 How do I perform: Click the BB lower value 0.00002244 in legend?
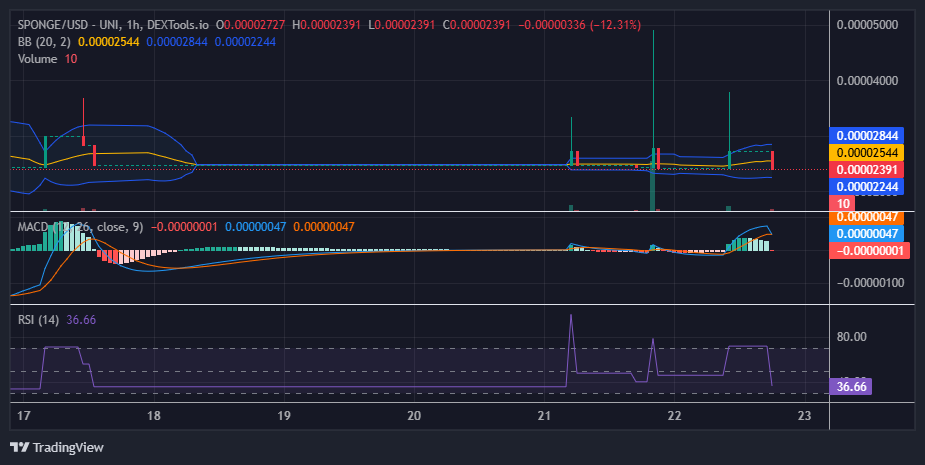point(245,42)
